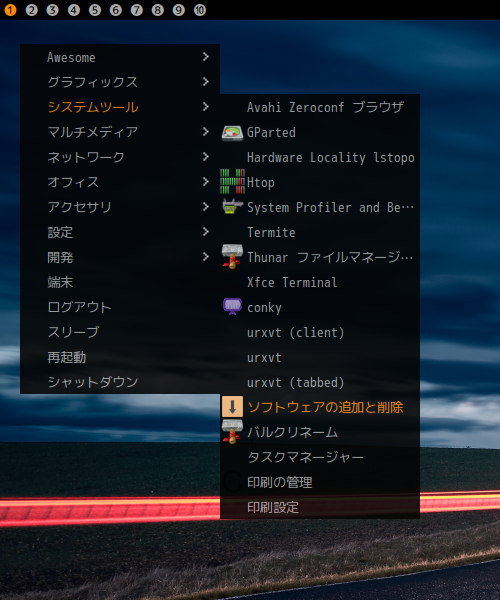Open the グラフィックス menu entry
Image resolution: width=500 pixels, height=600 pixels.
point(120,82)
